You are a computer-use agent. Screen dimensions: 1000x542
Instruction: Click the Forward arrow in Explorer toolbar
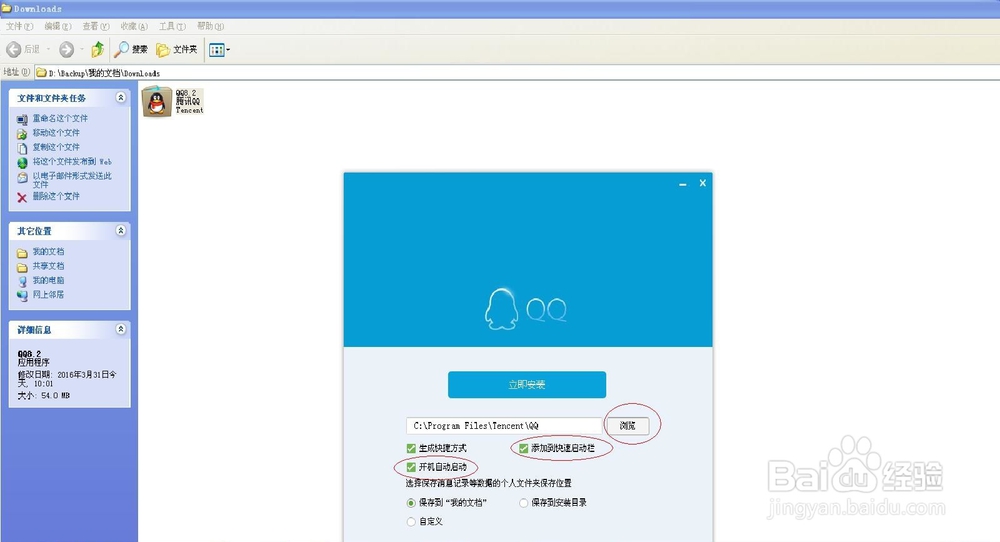66,49
